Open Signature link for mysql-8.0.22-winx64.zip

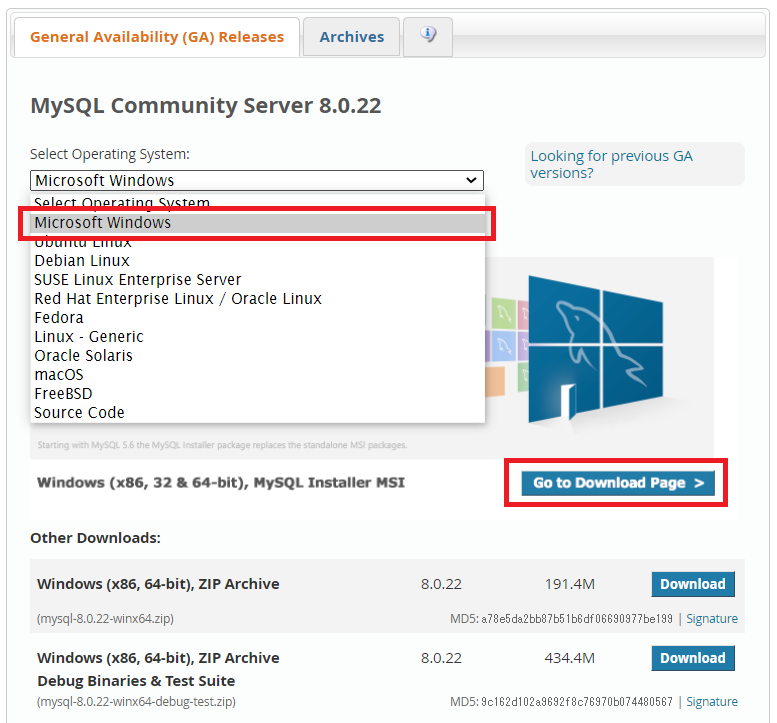[x=712, y=619]
